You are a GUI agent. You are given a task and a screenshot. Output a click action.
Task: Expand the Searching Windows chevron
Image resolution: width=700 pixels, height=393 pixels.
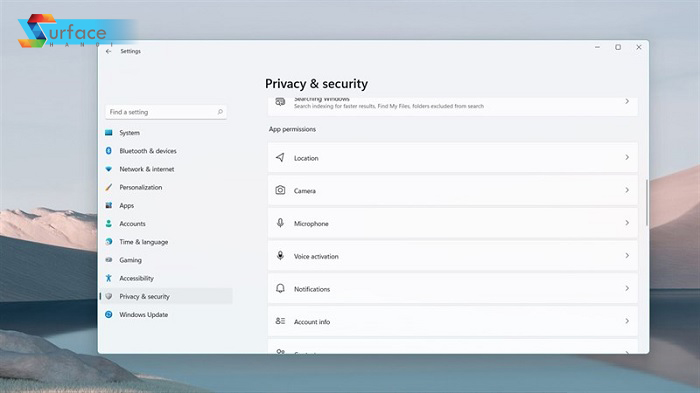pyautogui.click(x=627, y=101)
